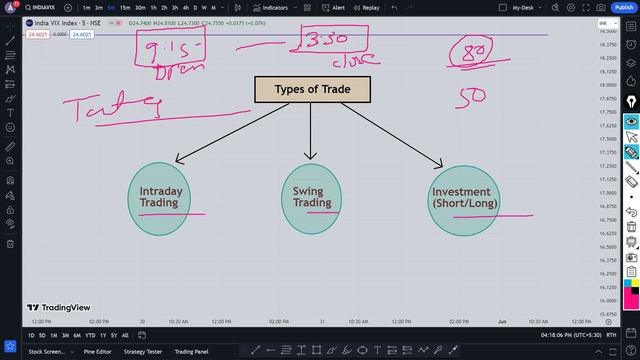The width and height of the screenshot is (640, 360).
Task: Select the 30m timeframe
Action: [140, 8]
